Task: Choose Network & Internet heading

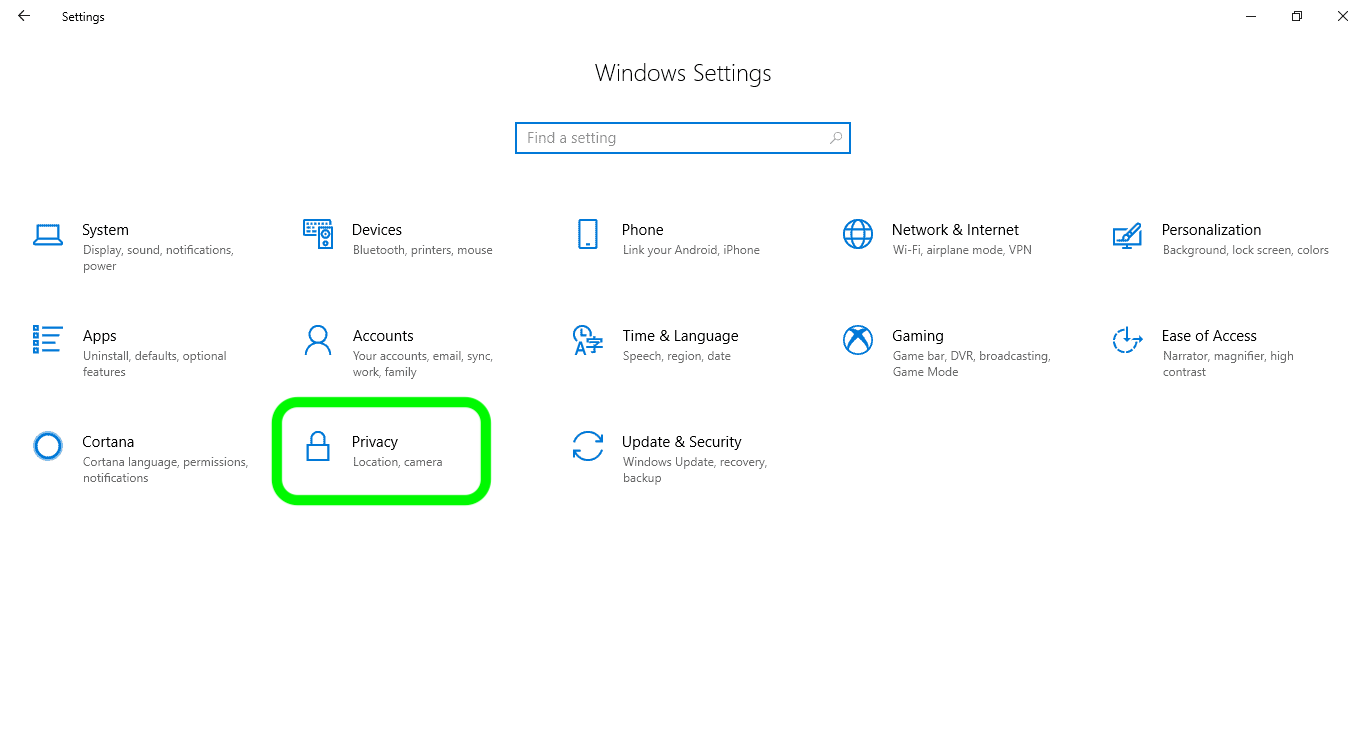Action: 955,230
